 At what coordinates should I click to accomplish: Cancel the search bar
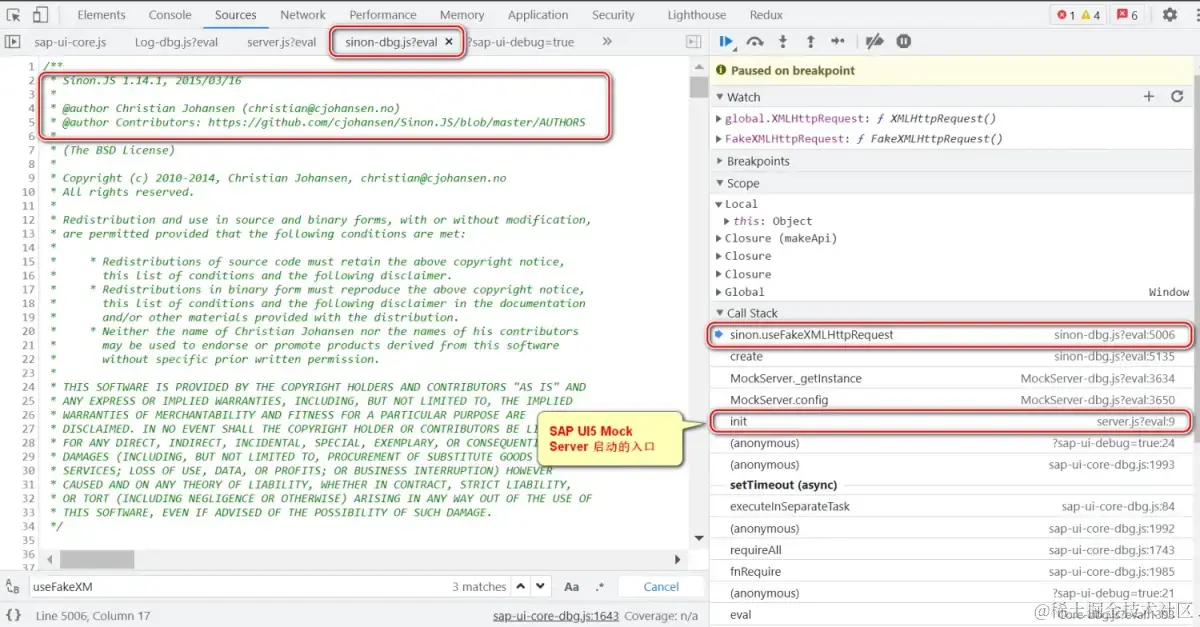pyautogui.click(x=661, y=587)
